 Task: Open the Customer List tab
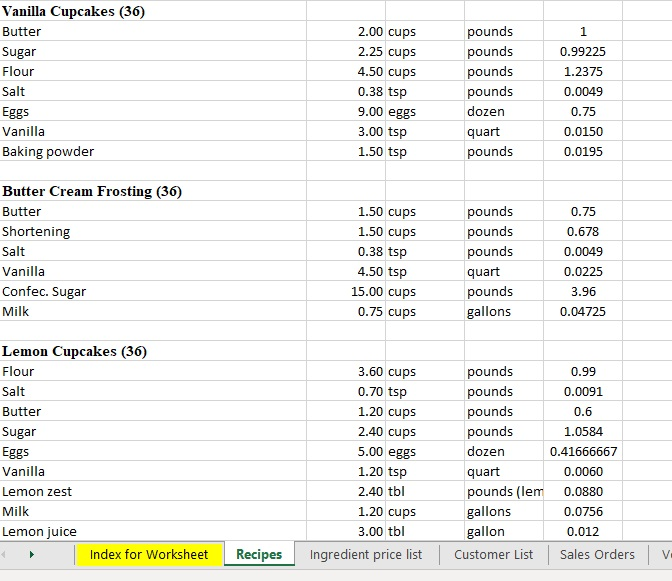[493, 554]
